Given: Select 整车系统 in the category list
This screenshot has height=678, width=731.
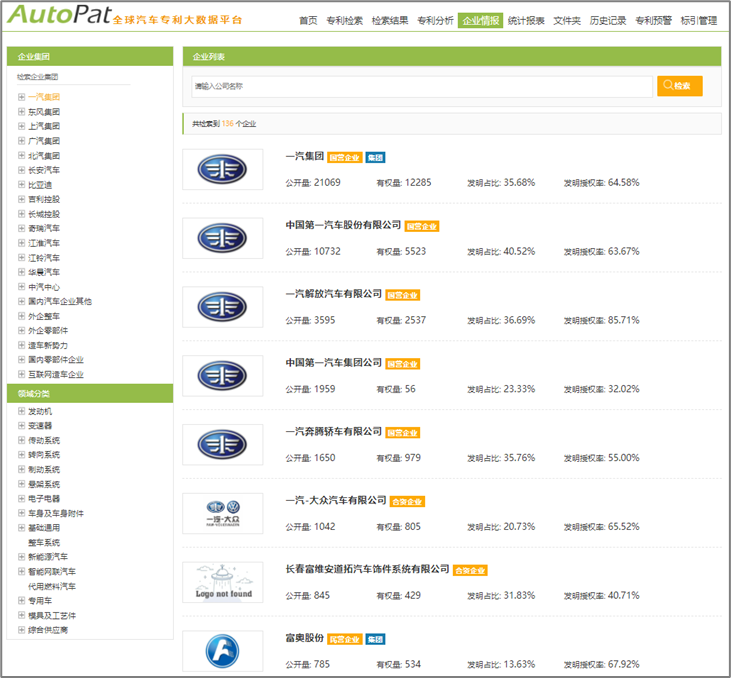Looking at the screenshot, I should click(x=44, y=543).
